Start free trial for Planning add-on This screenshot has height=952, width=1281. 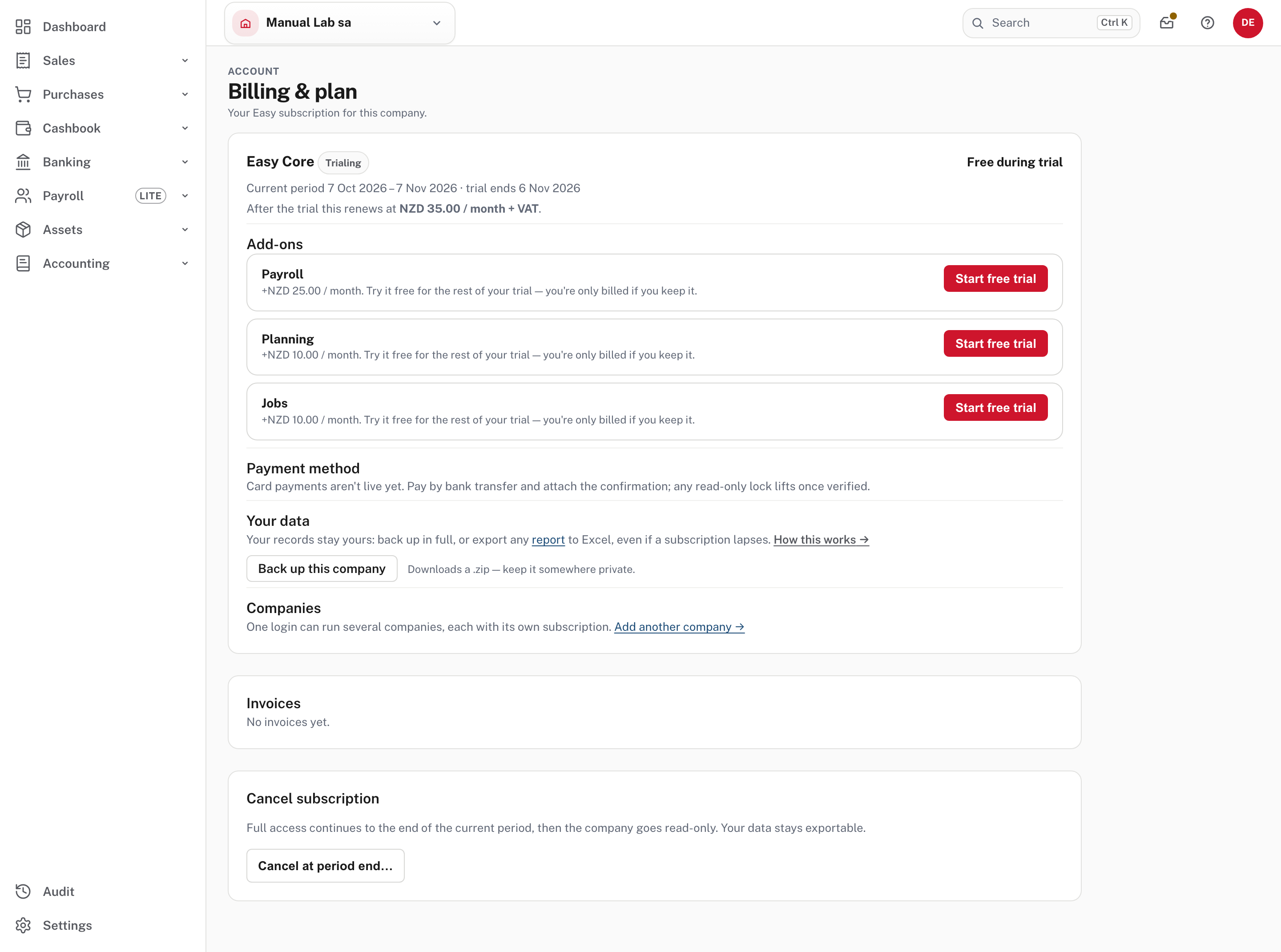click(x=995, y=343)
